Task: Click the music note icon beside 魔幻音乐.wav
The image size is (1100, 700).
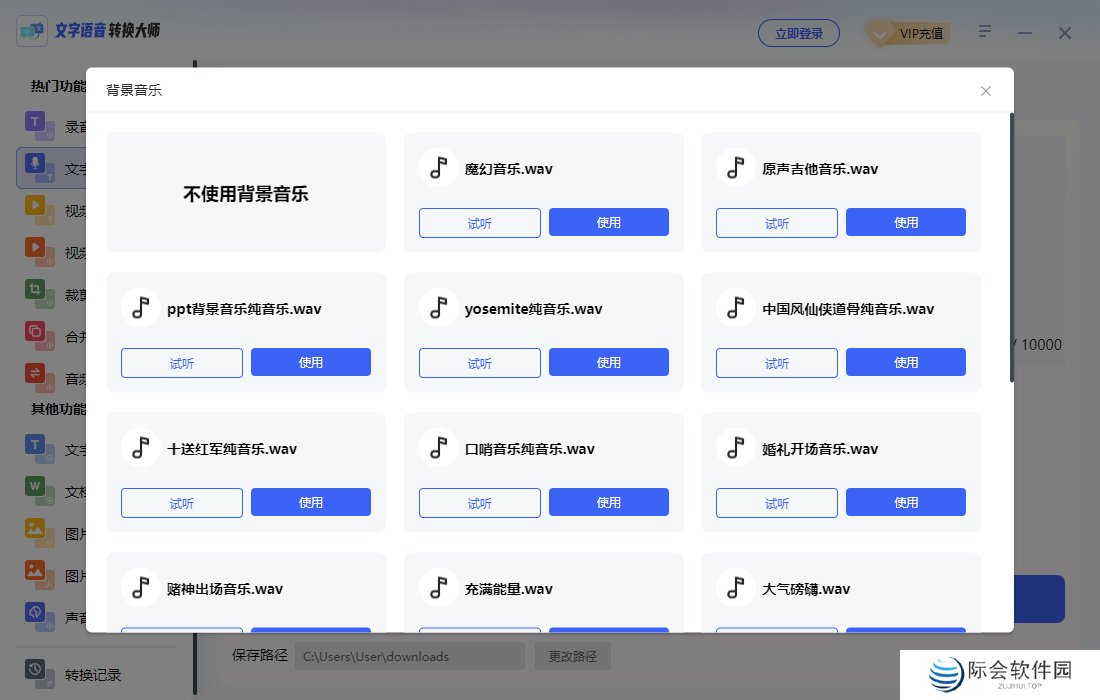Action: click(x=438, y=167)
